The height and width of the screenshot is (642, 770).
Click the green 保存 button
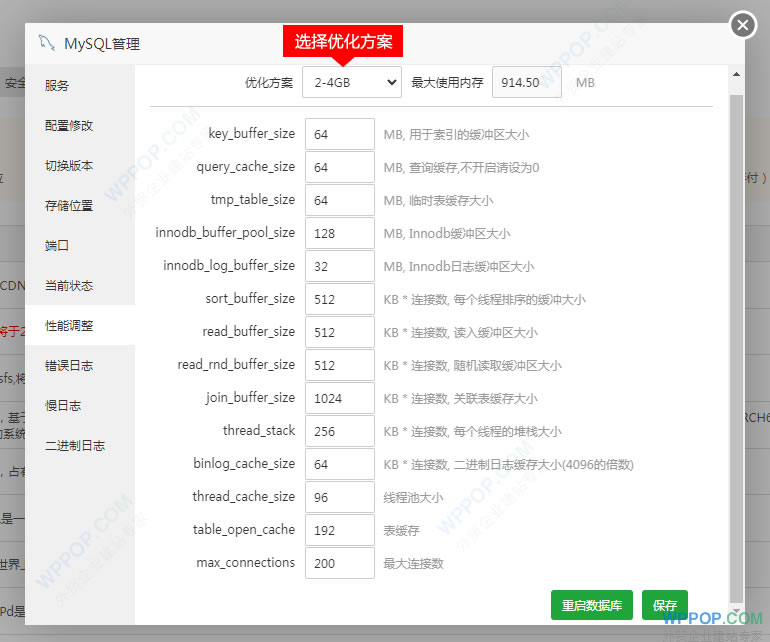[x=664, y=605]
